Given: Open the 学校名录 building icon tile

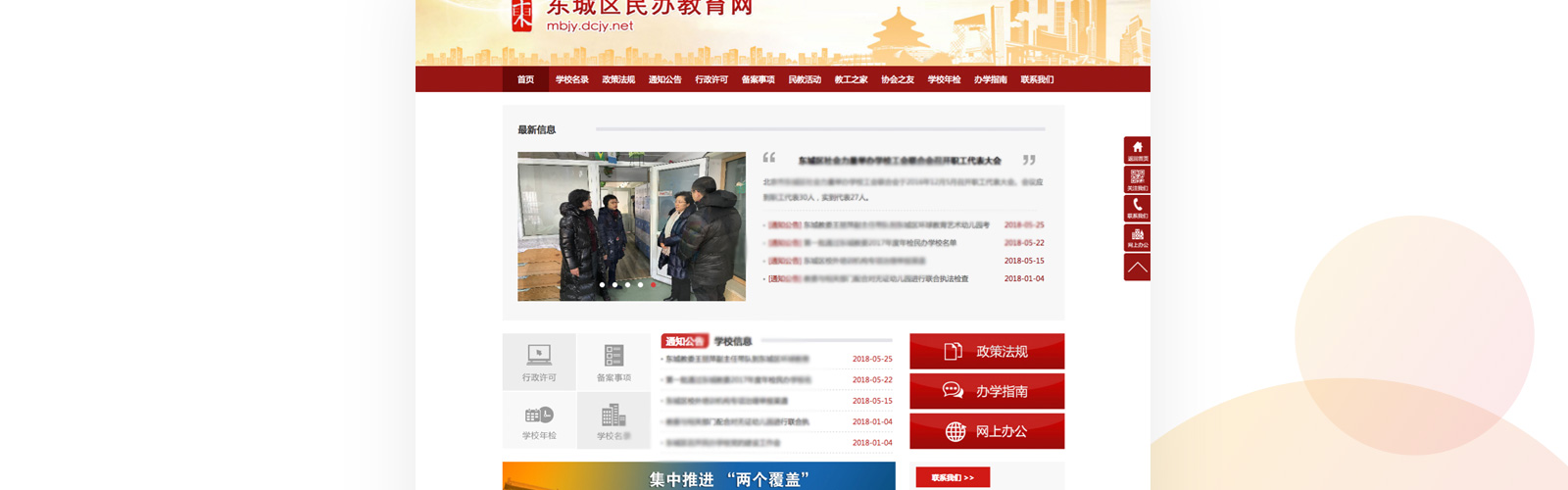Looking at the screenshot, I should [x=613, y=420].
